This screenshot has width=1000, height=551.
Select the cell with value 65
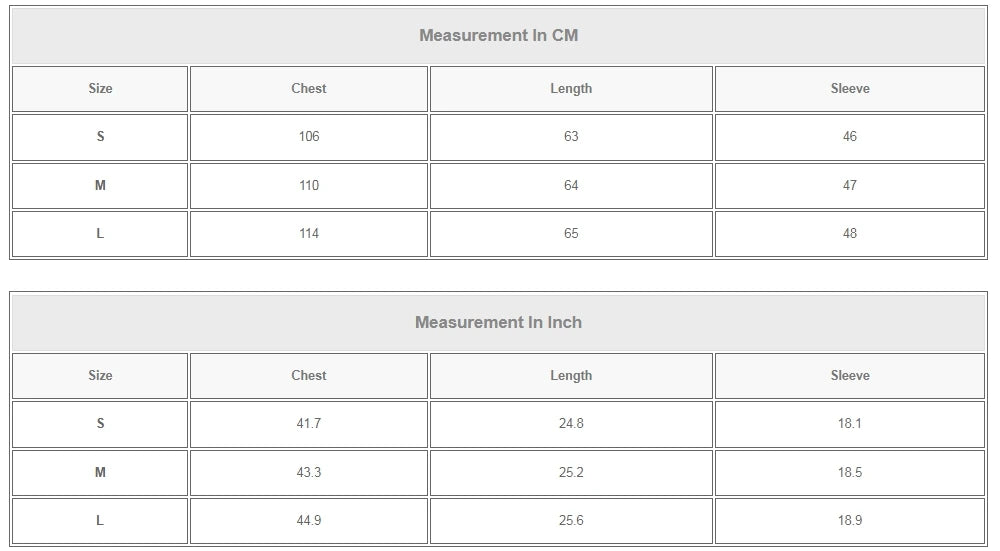pos(571,234)
